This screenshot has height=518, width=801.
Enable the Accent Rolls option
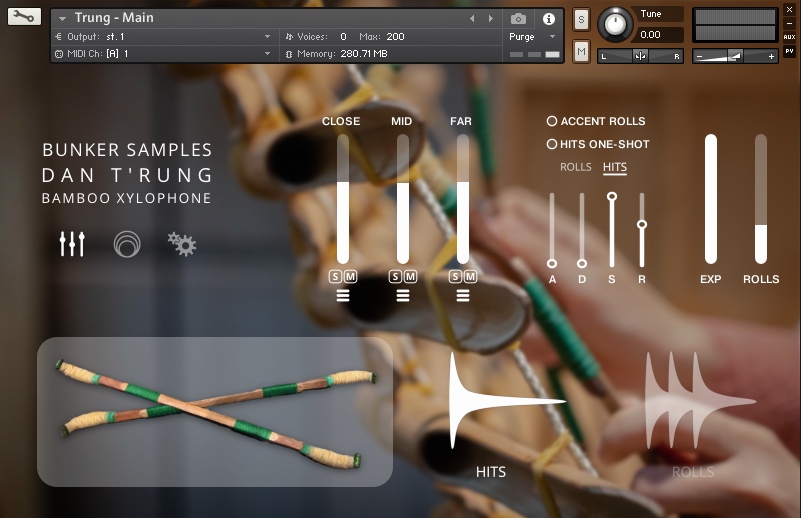click(x=552, y=121)
